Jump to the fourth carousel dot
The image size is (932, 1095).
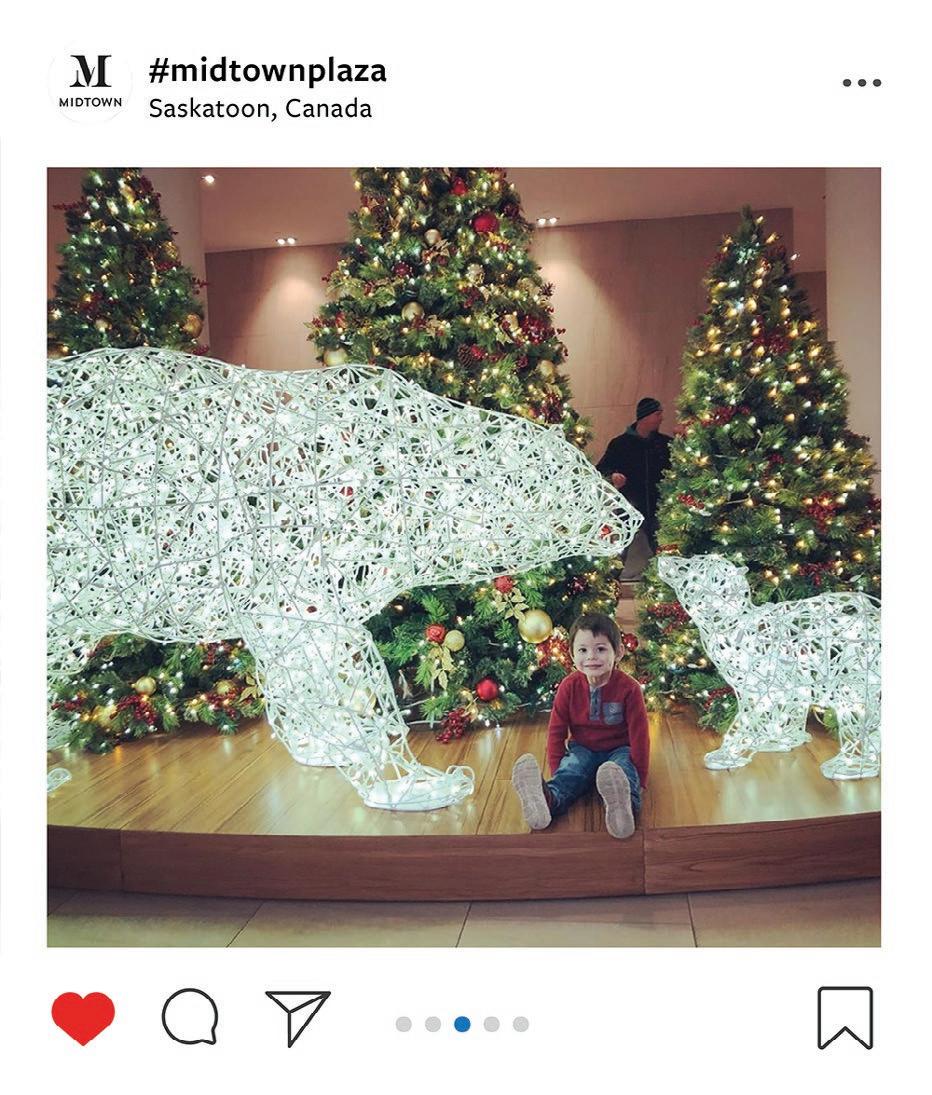click(491, 1024)
